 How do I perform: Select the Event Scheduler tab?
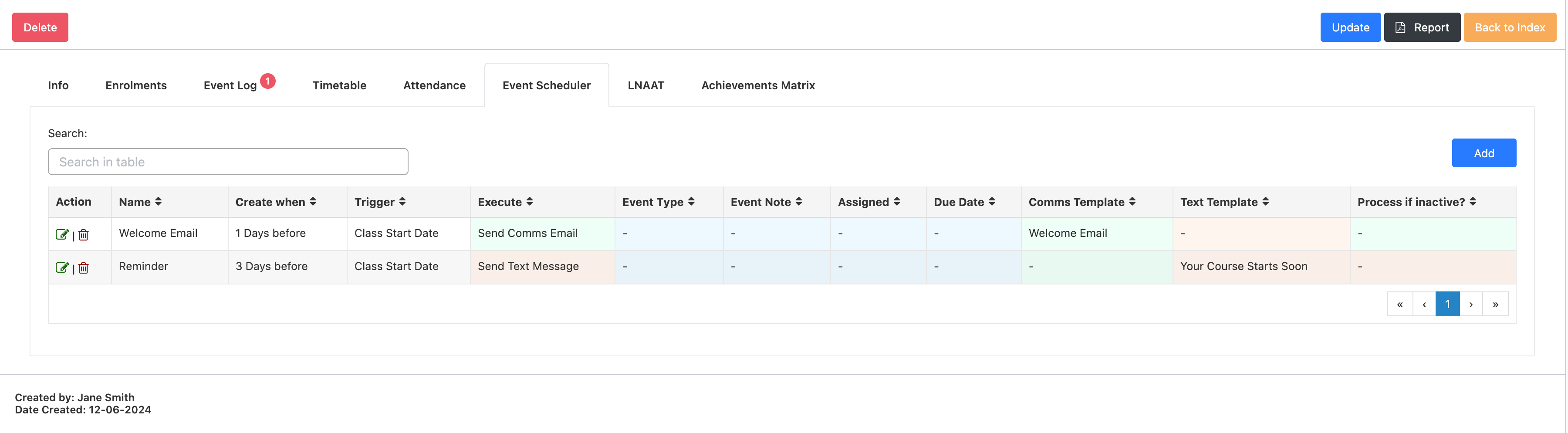point(547,85)
